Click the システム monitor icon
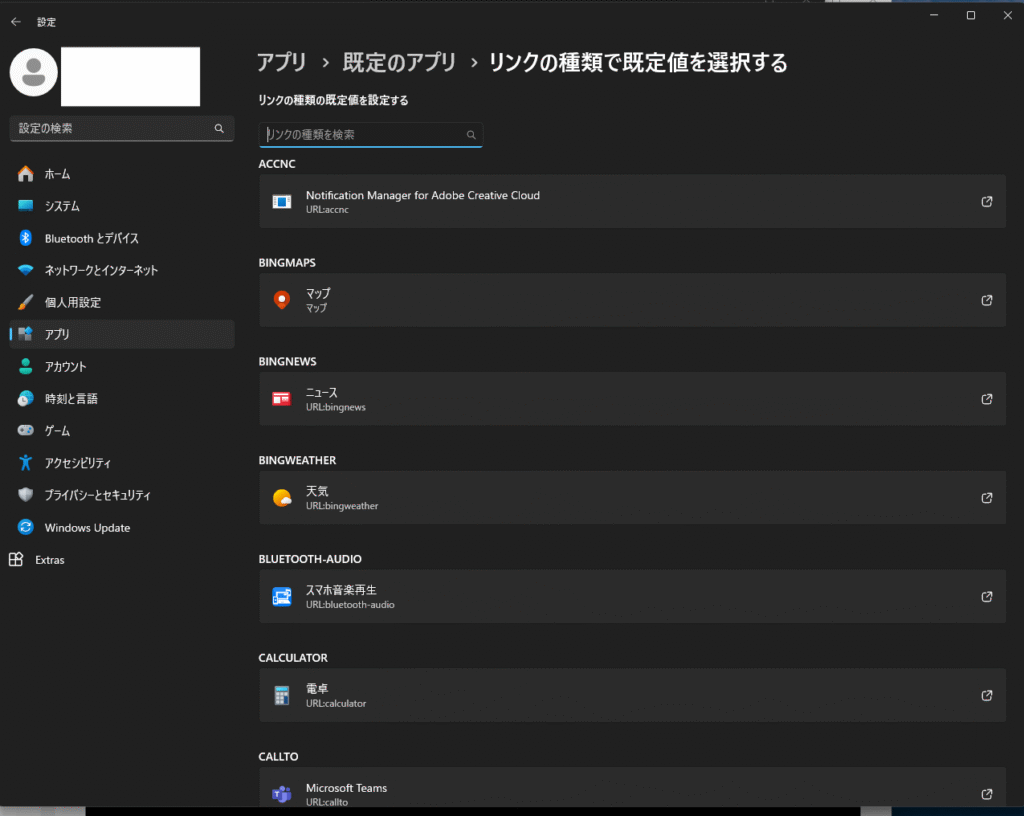Image resolution: width=1024 pixels, height=816 pixels. tap(25, 206)
